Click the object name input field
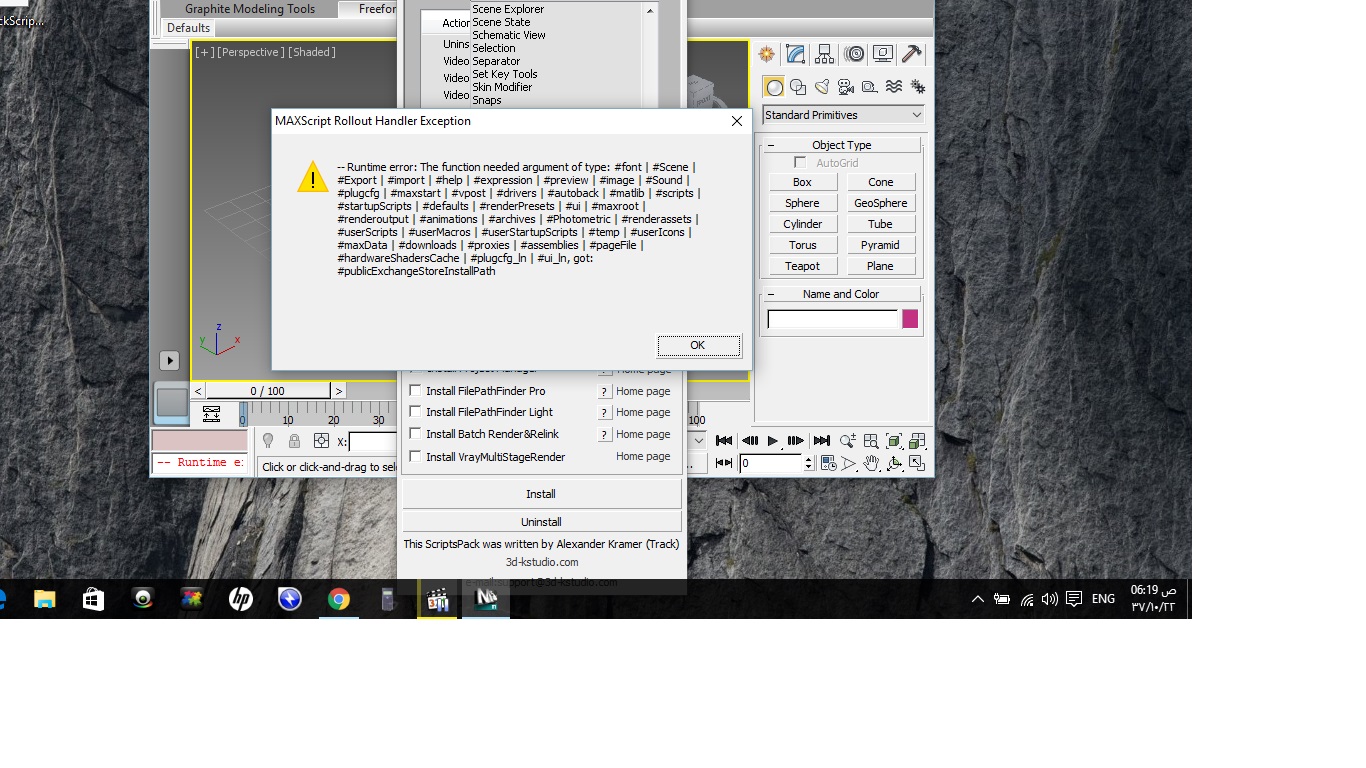 point(833,319)
